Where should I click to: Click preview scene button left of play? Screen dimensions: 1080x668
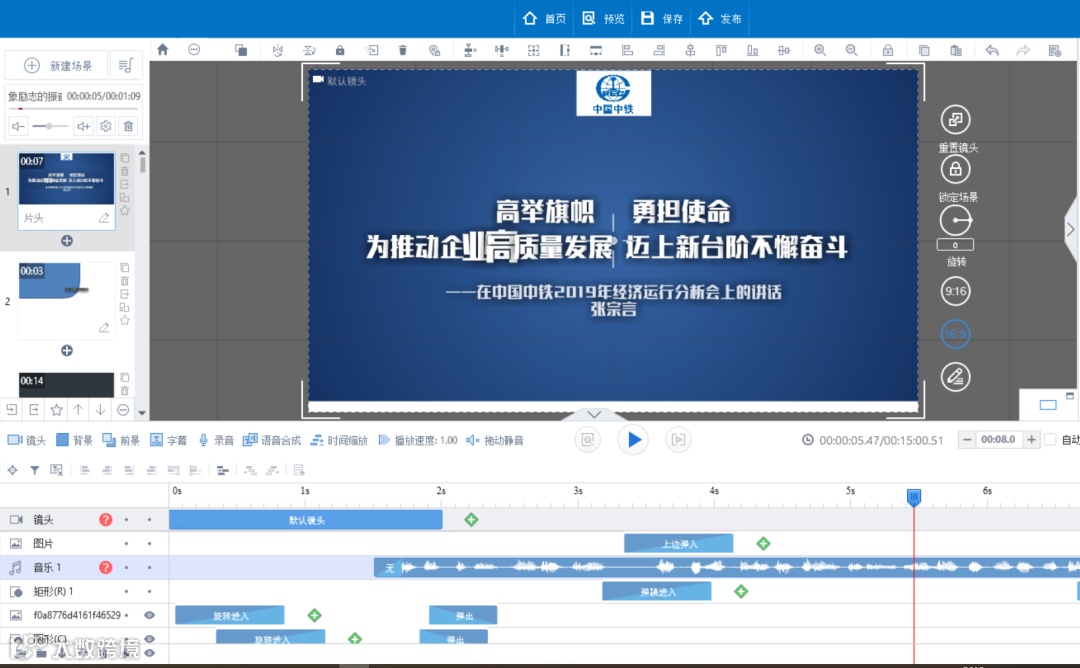point(588,440)
